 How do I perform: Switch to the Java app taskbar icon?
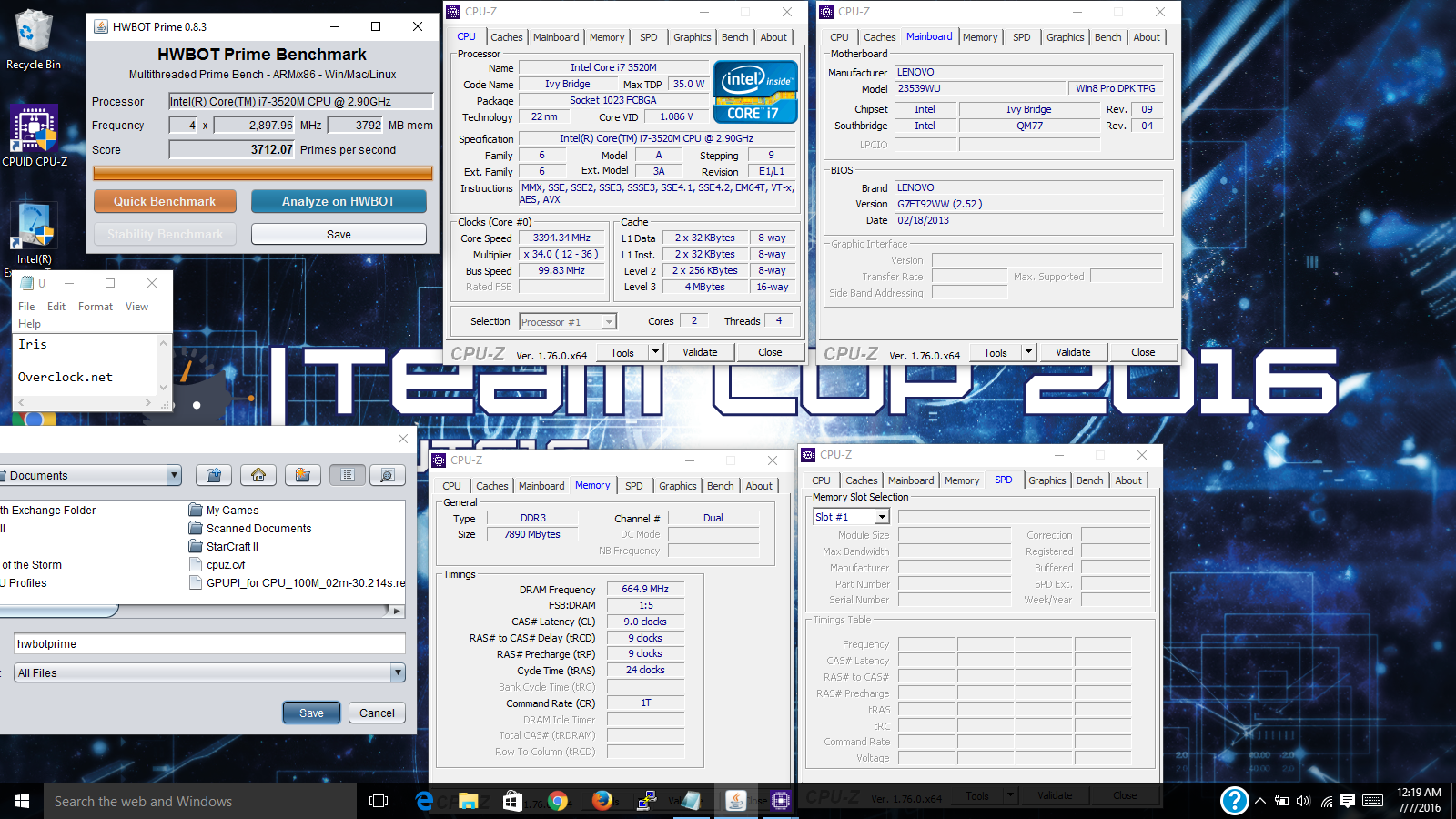tap(735, 801)
